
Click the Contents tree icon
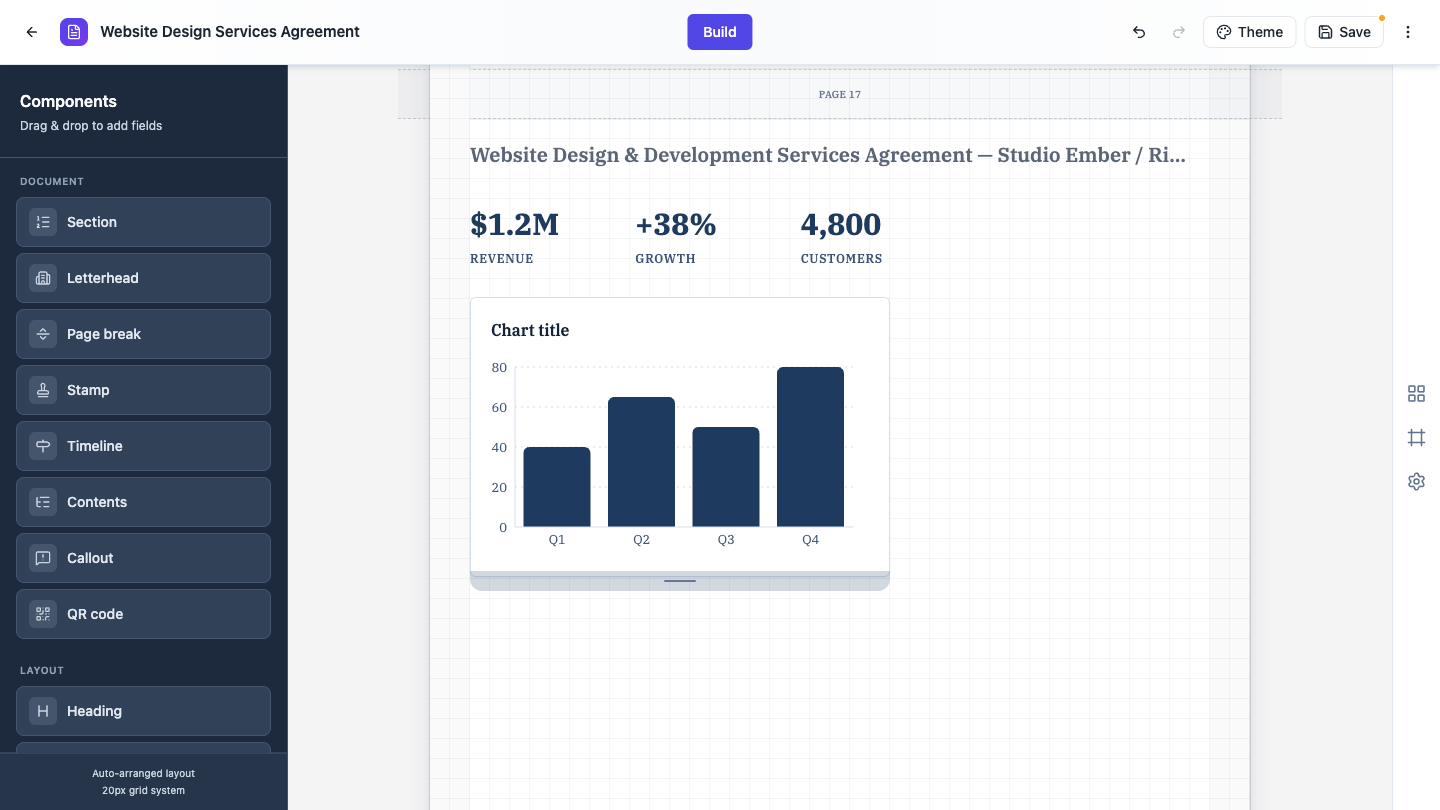coord(43,502)
